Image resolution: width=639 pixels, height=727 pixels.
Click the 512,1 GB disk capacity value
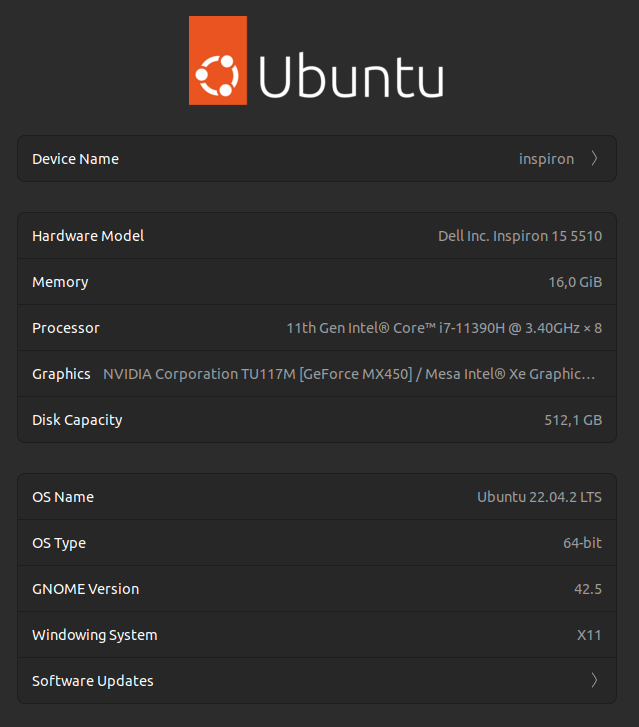[x=573, y=420]
